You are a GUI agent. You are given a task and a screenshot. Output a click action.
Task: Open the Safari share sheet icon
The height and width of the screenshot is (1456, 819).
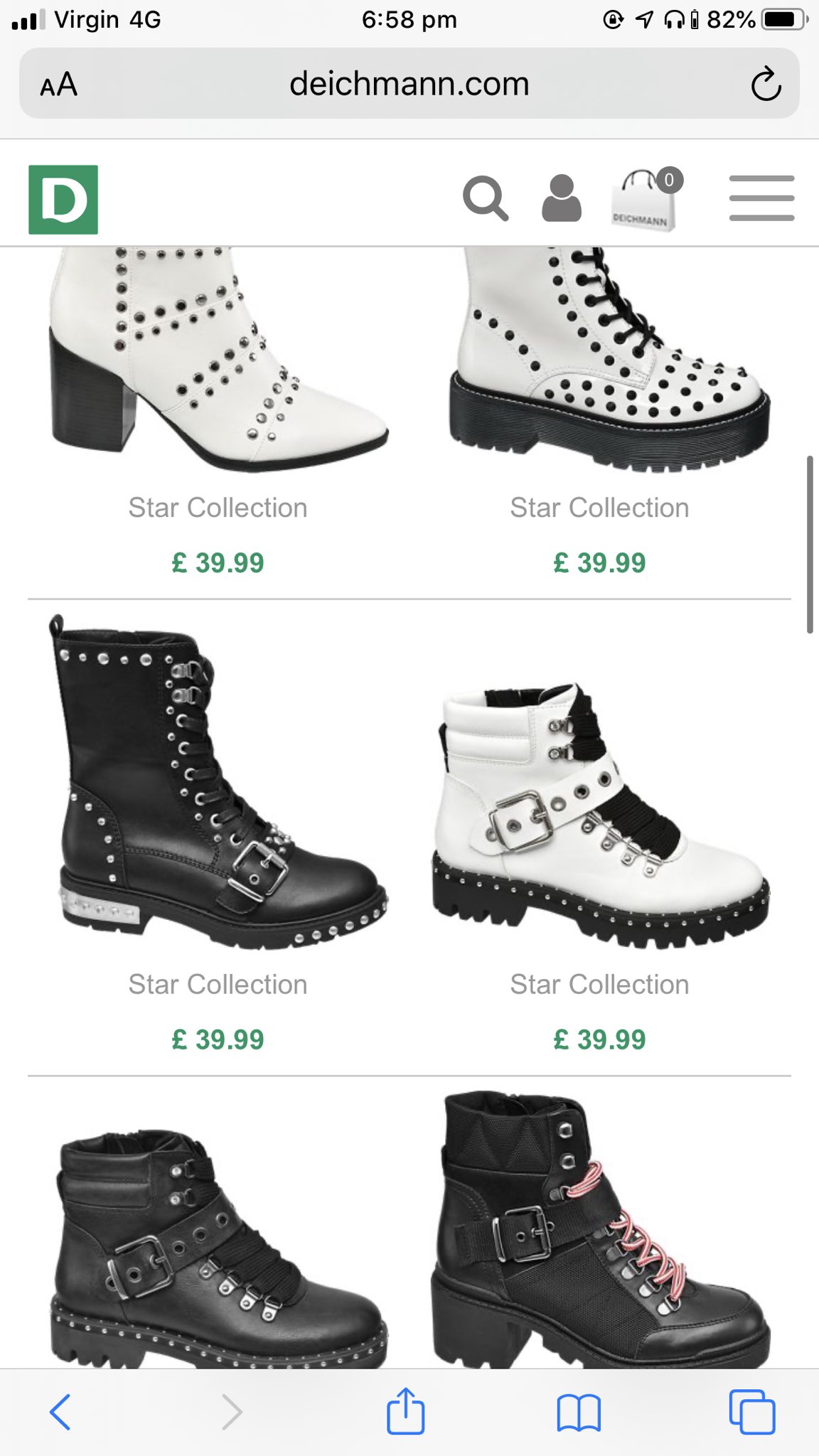click(405, 1410)
